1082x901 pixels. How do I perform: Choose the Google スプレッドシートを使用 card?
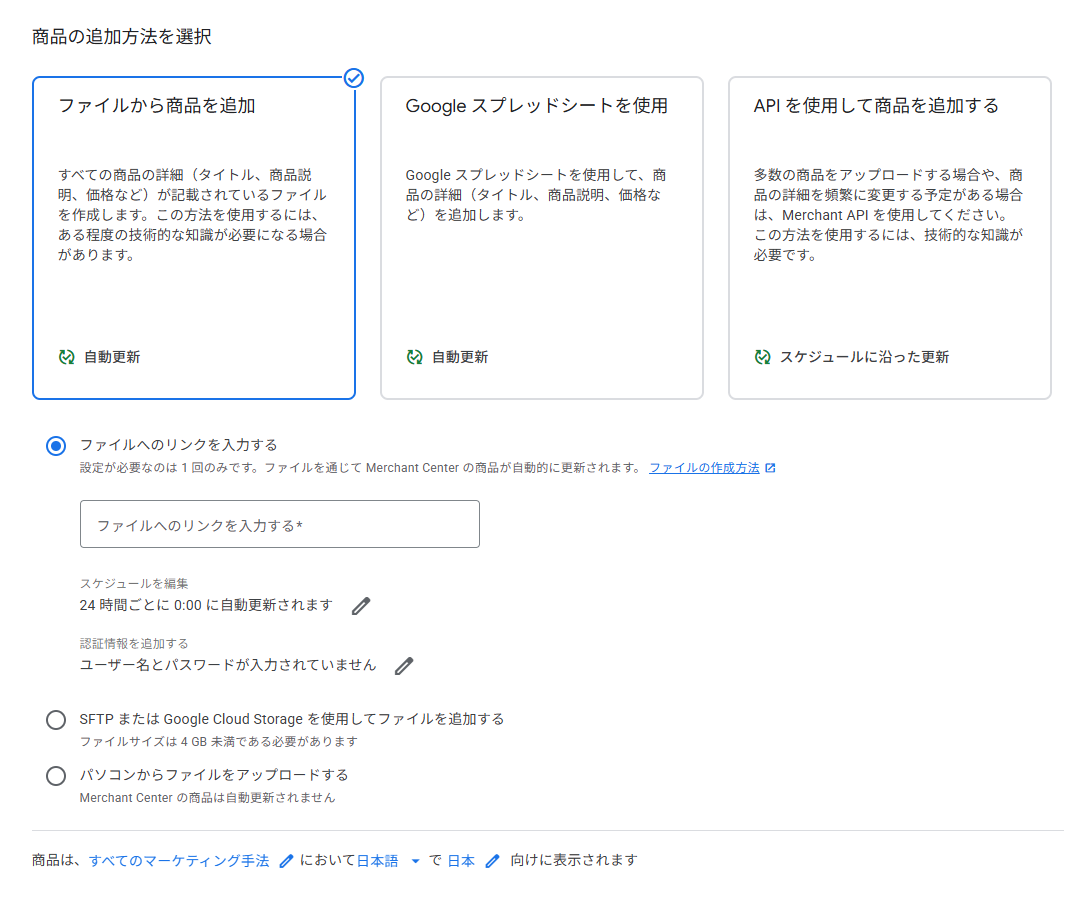pyautogui.click(x=542, y=238)
